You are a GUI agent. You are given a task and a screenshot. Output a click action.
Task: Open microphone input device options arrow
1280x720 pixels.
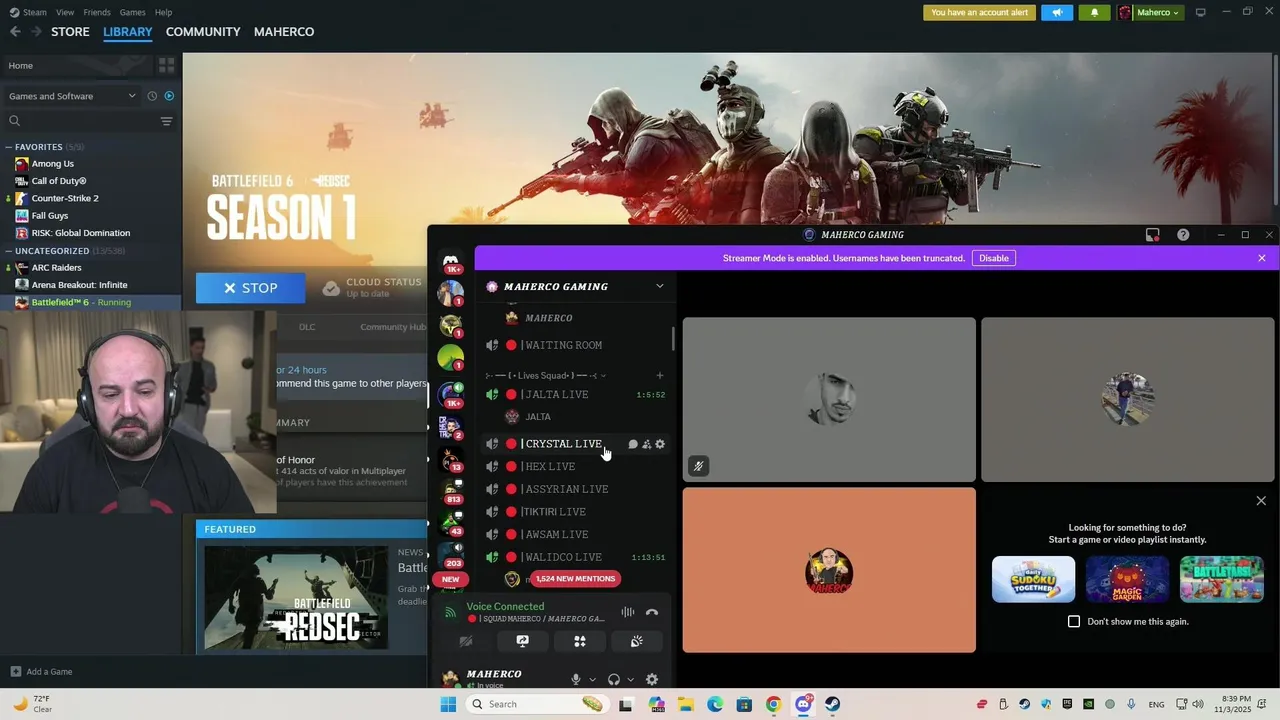click(592, 680)
